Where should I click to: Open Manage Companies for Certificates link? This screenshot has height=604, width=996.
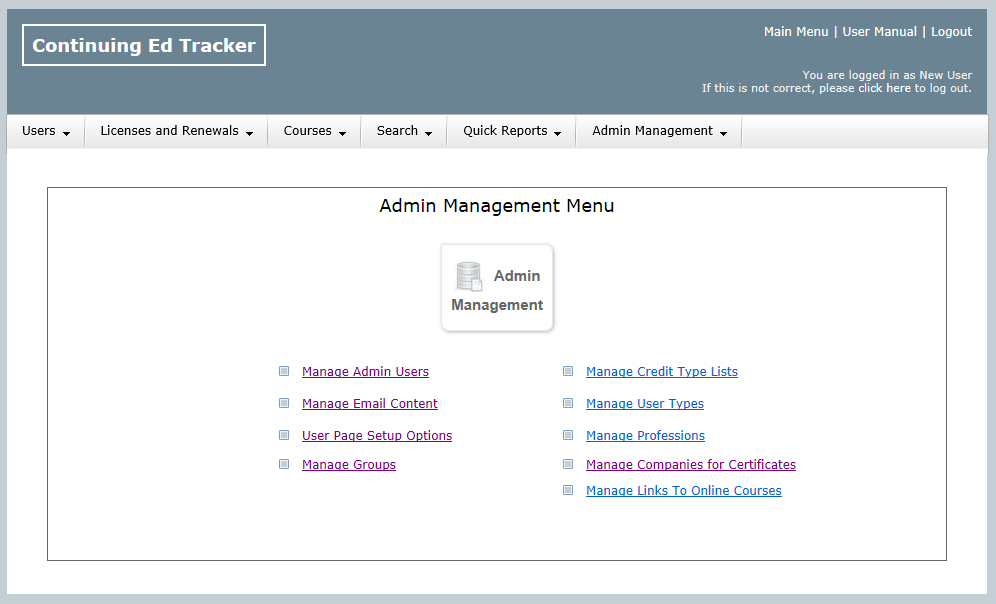(691, 465)
